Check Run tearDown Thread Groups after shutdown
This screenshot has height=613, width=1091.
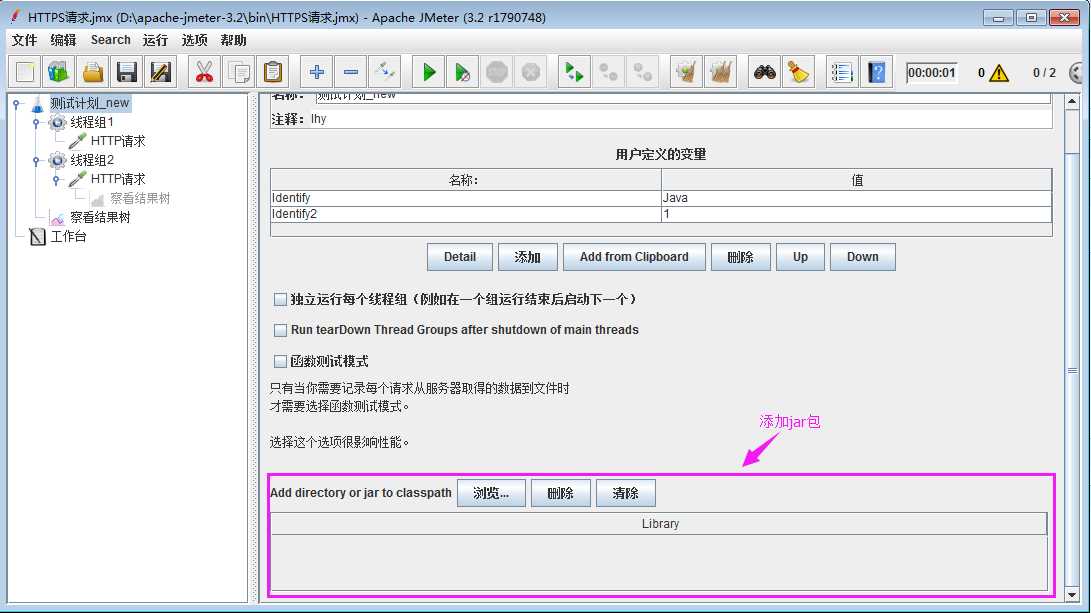pos(280,330)
